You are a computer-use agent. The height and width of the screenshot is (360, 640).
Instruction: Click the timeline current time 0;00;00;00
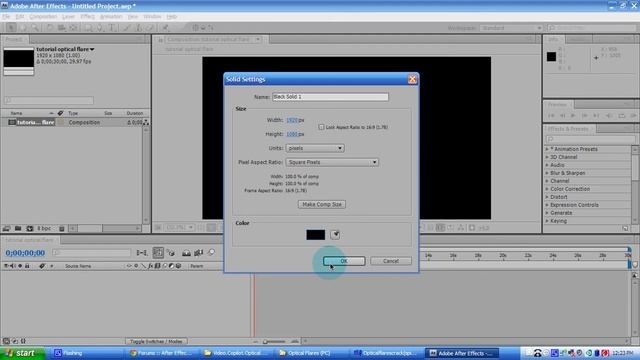[25, 253]
